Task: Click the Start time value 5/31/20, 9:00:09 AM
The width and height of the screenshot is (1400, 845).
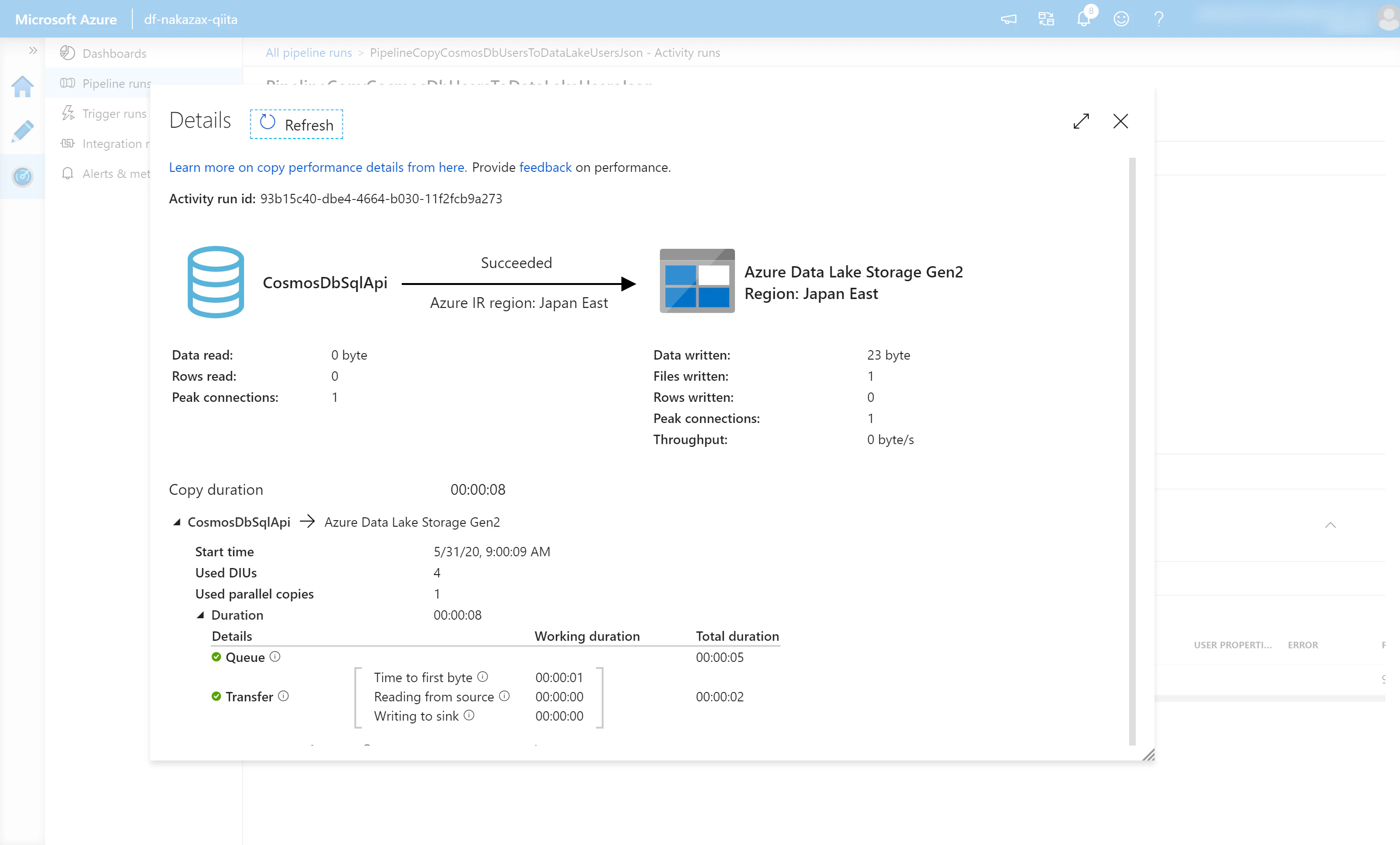Action: click(492, 551)
